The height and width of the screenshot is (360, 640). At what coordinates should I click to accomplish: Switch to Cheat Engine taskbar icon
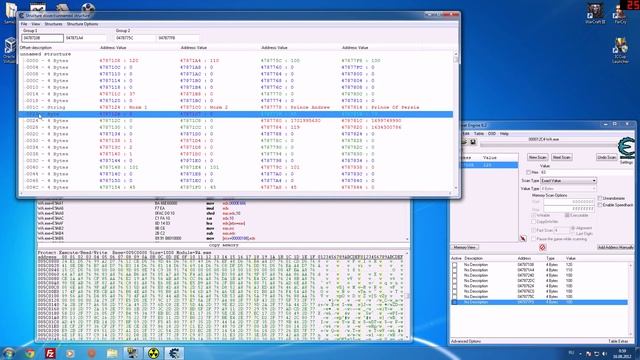point(174,353)
